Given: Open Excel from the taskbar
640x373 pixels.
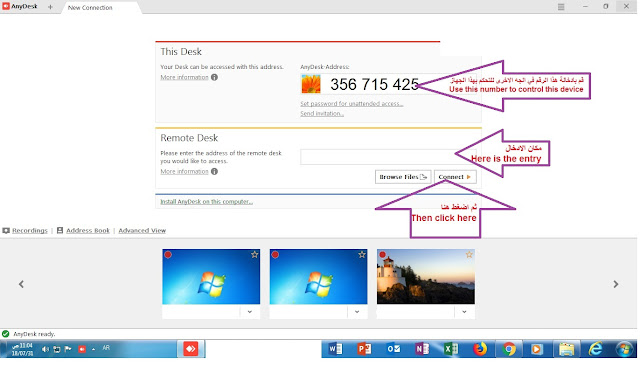Looking at the screenshot, I should point(451,349).
